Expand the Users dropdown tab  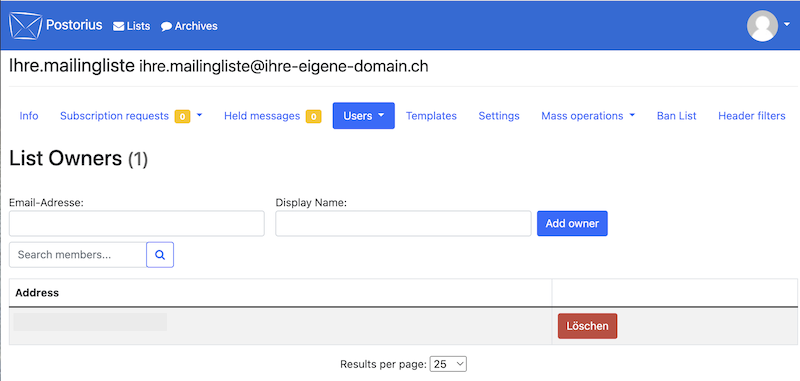click(x=364, y=116)
